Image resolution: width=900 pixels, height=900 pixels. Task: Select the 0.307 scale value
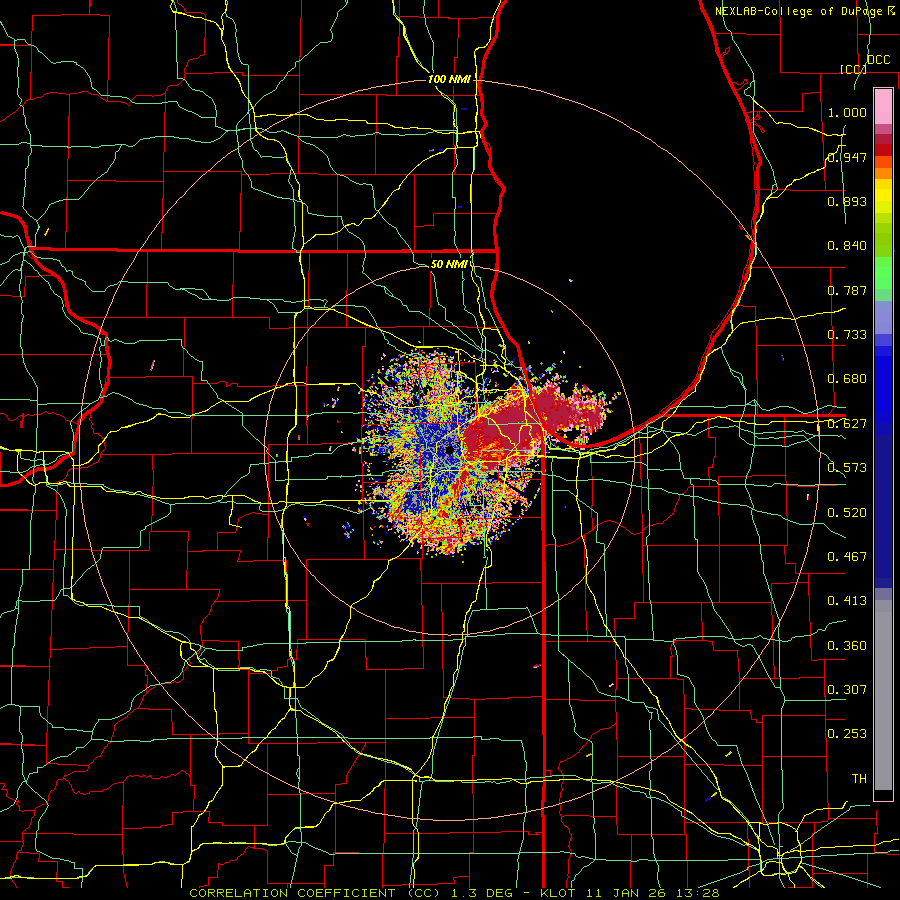[x=847, y=690]
